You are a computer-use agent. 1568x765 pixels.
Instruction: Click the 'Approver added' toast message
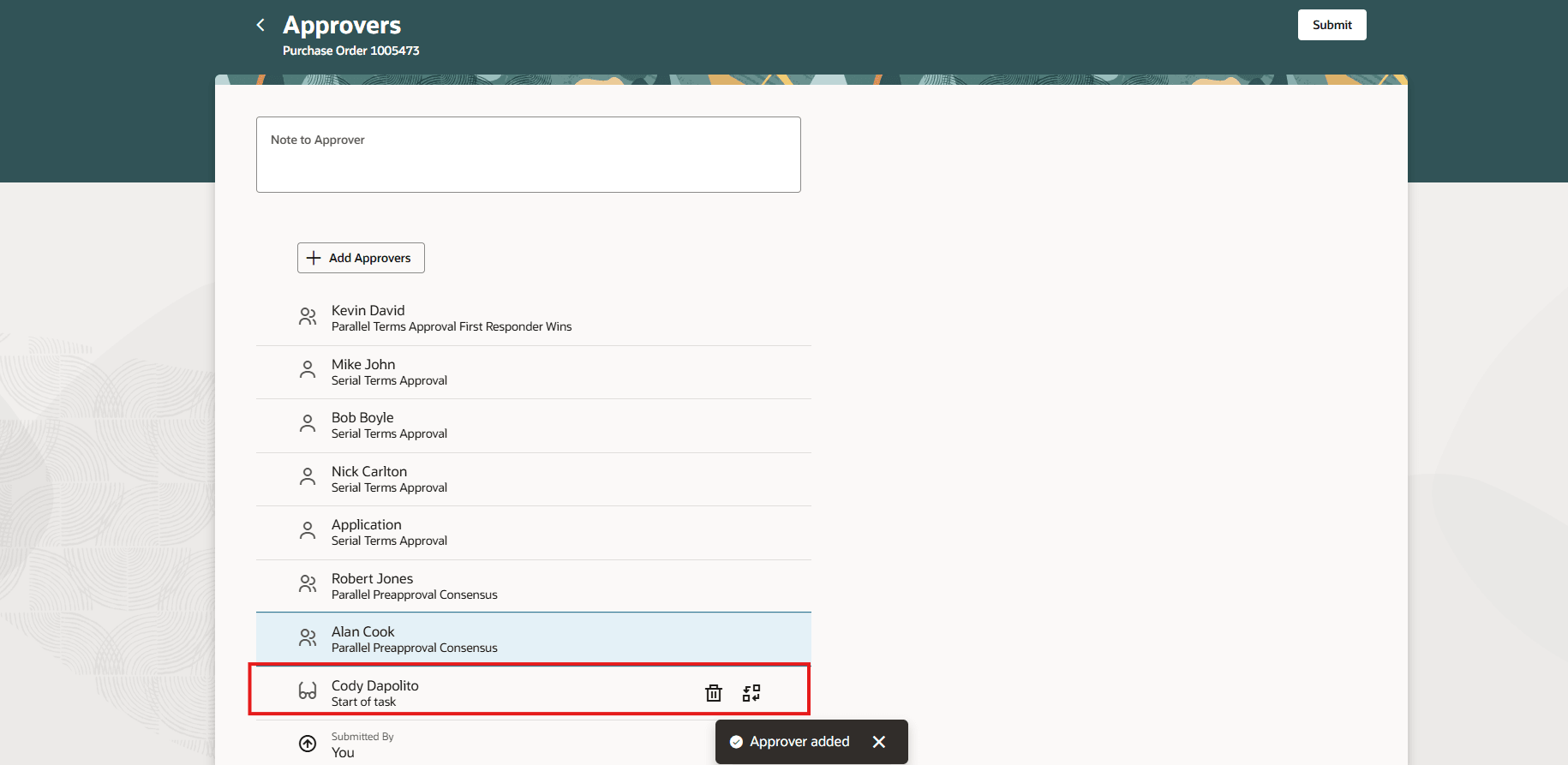(x=800, y=742)
